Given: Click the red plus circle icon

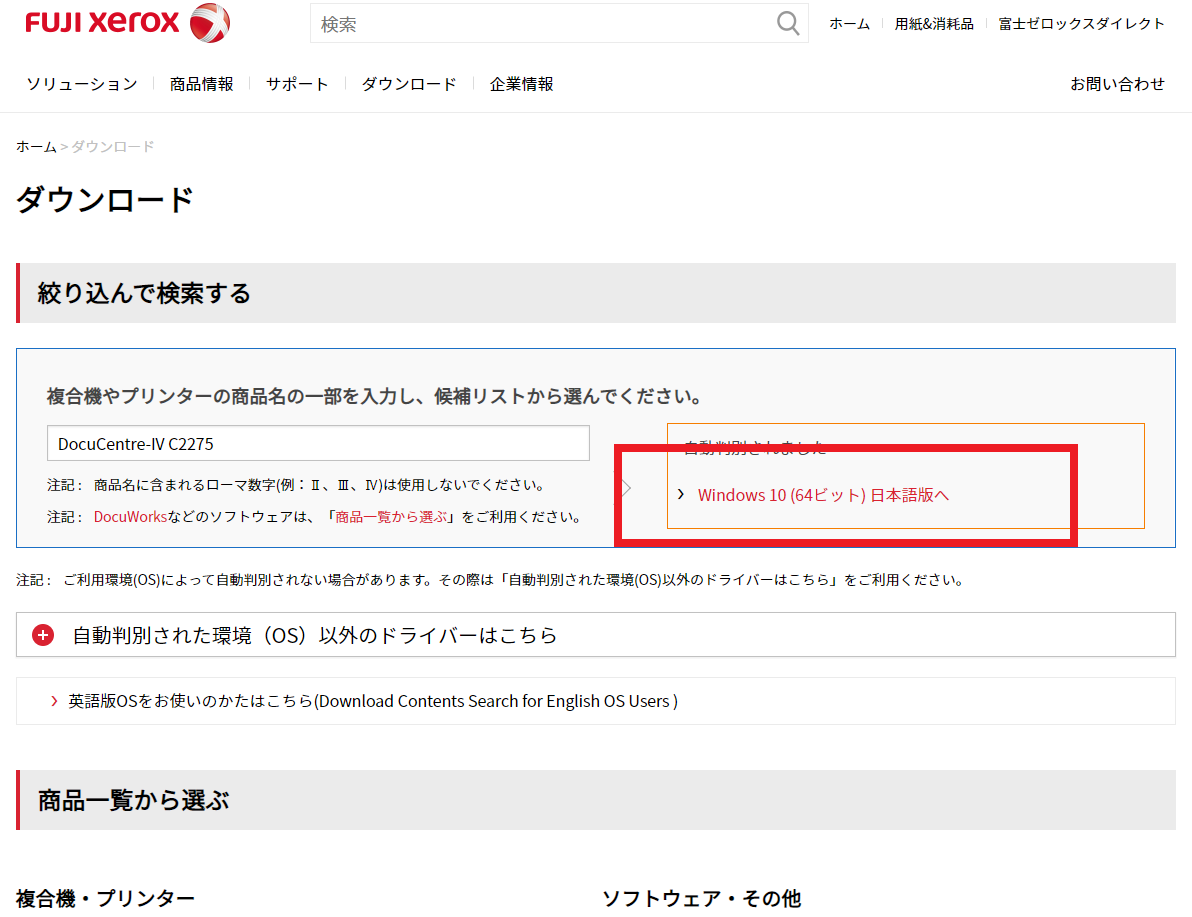Looking at the screenshot, I should 43,635.
